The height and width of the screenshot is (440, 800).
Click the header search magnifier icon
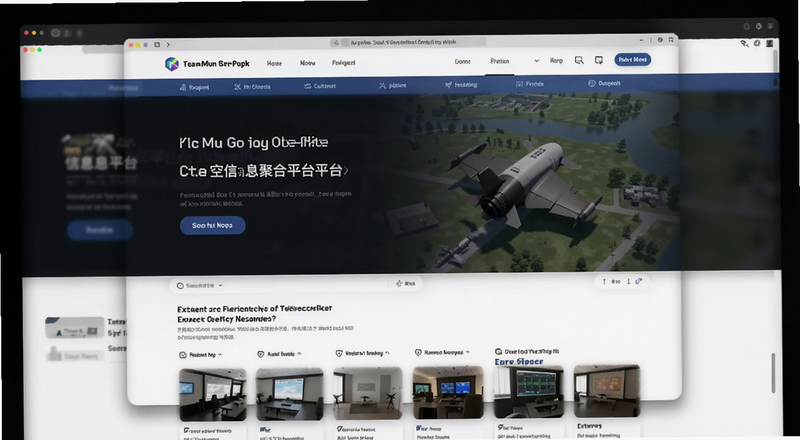coord(579,60)
